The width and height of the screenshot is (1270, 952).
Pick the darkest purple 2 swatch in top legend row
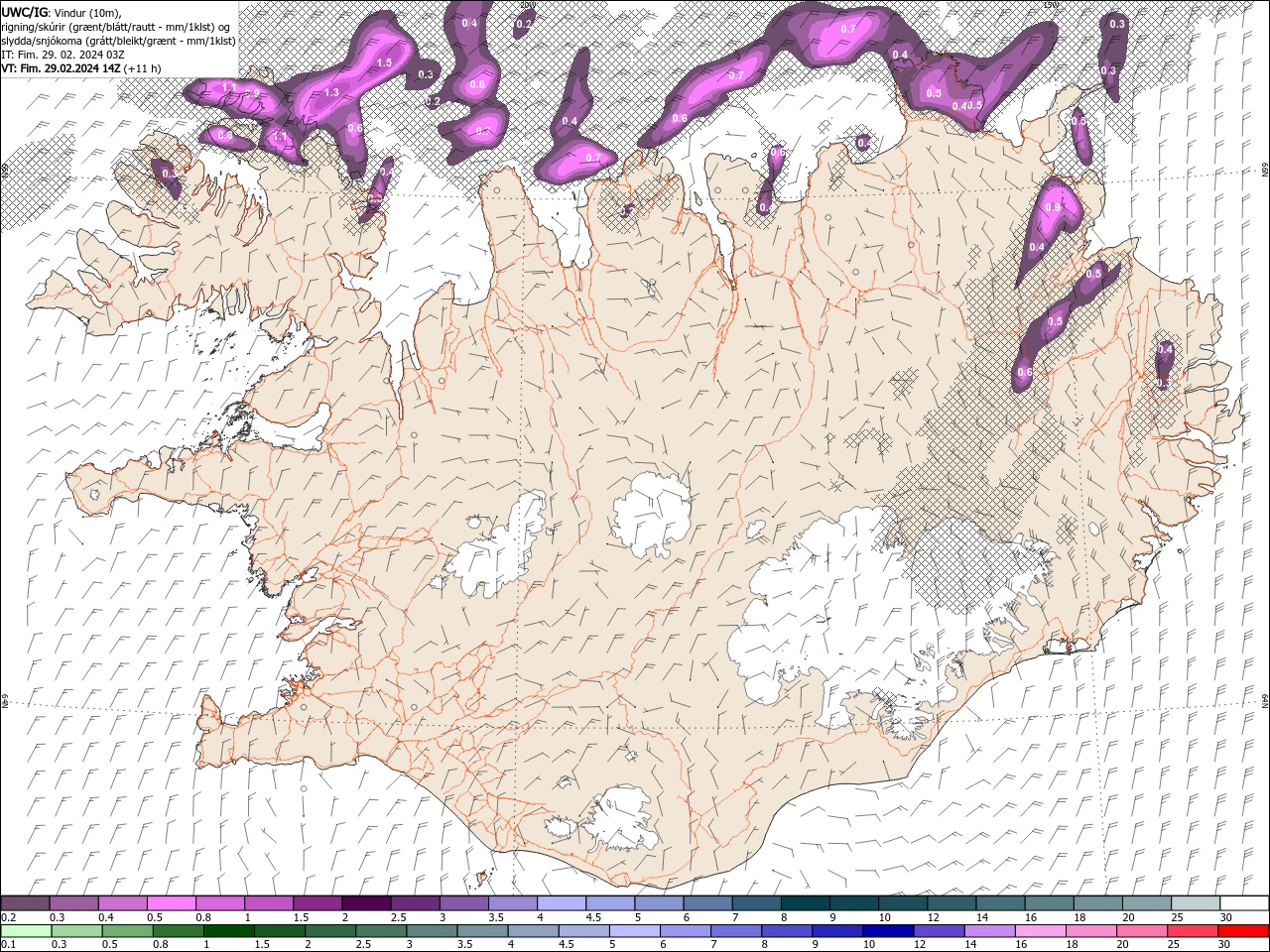(366, 903)
